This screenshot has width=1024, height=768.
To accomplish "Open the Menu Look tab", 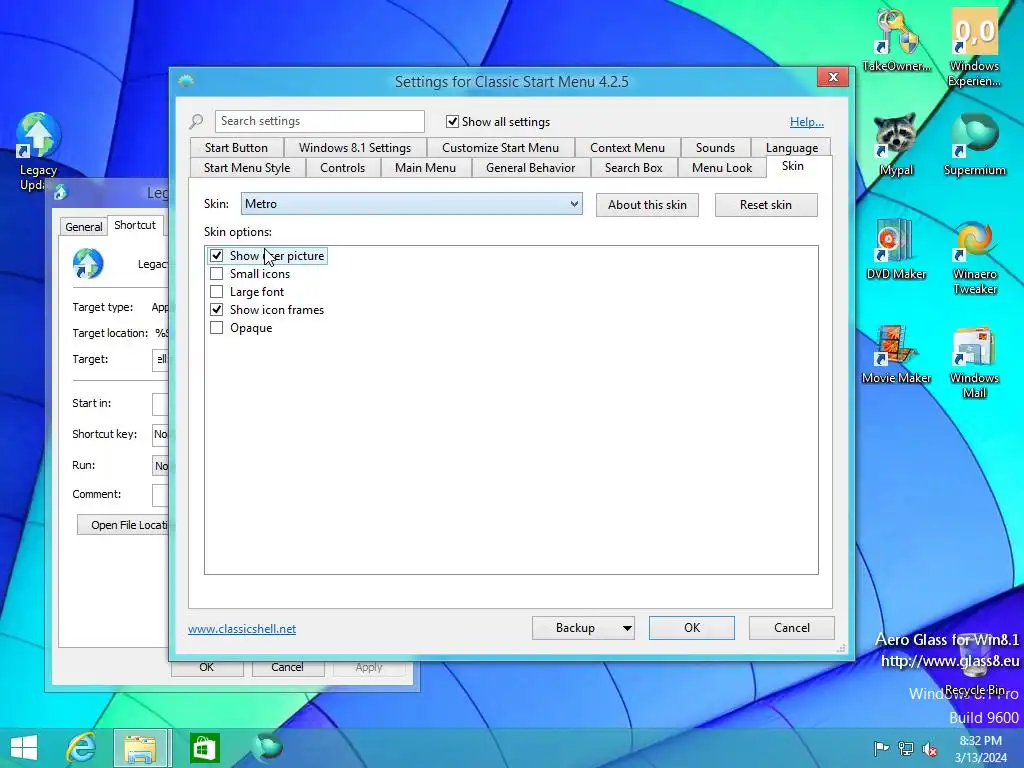I will click(722, 168).
